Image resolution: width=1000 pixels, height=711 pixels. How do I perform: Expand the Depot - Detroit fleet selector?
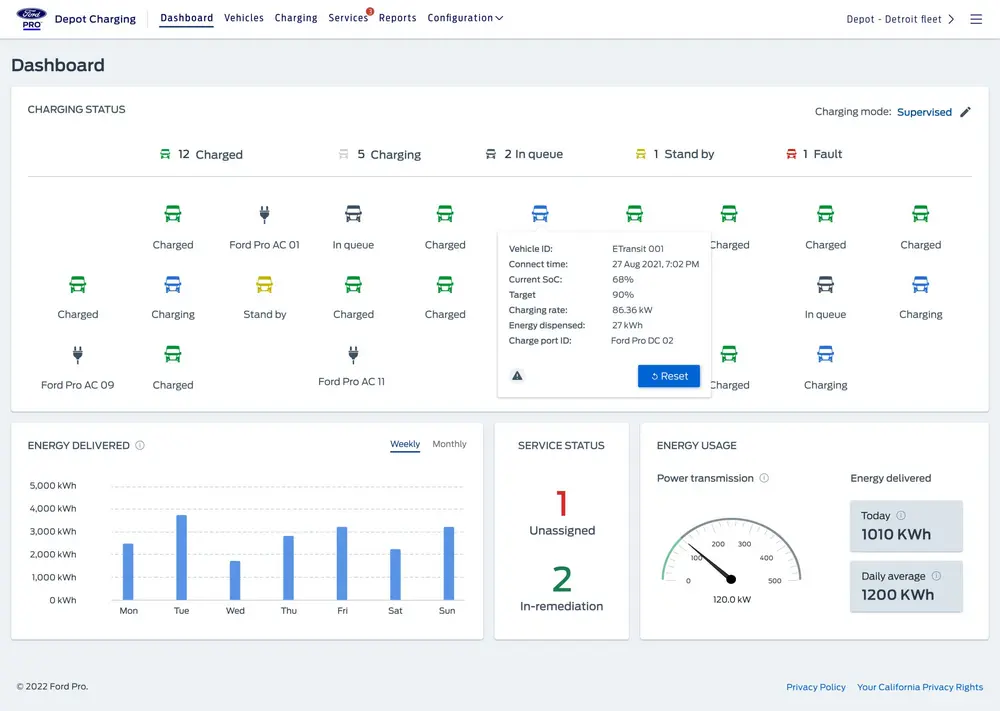(x=900, y=19)
